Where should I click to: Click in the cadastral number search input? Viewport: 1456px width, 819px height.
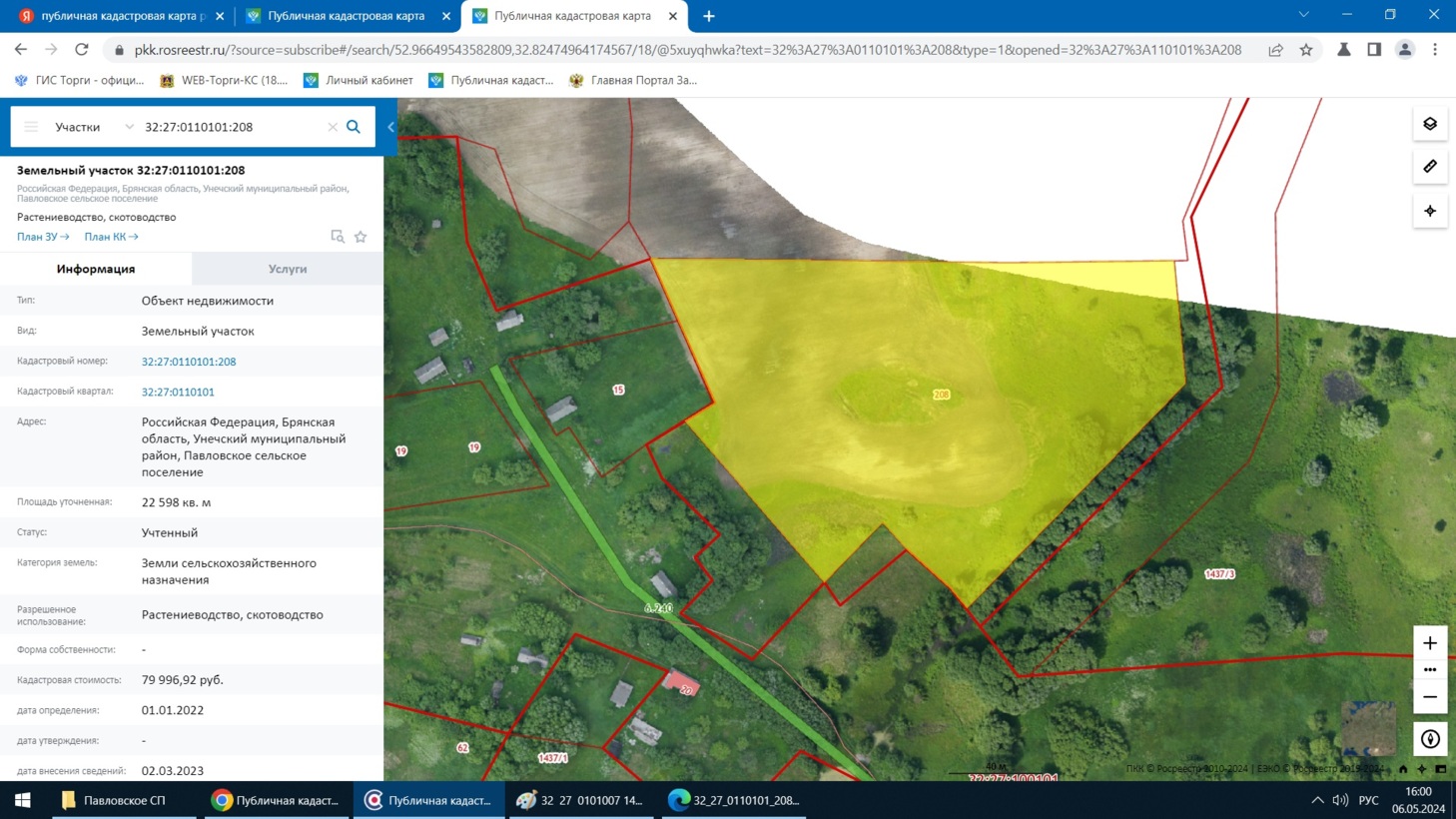tap(230, 127)
